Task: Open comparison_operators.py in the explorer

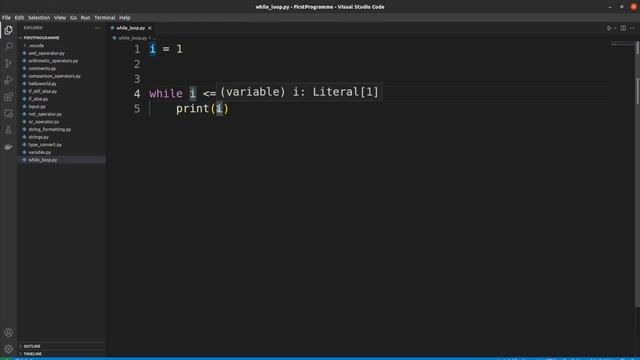Action: (x=54, y=76)
